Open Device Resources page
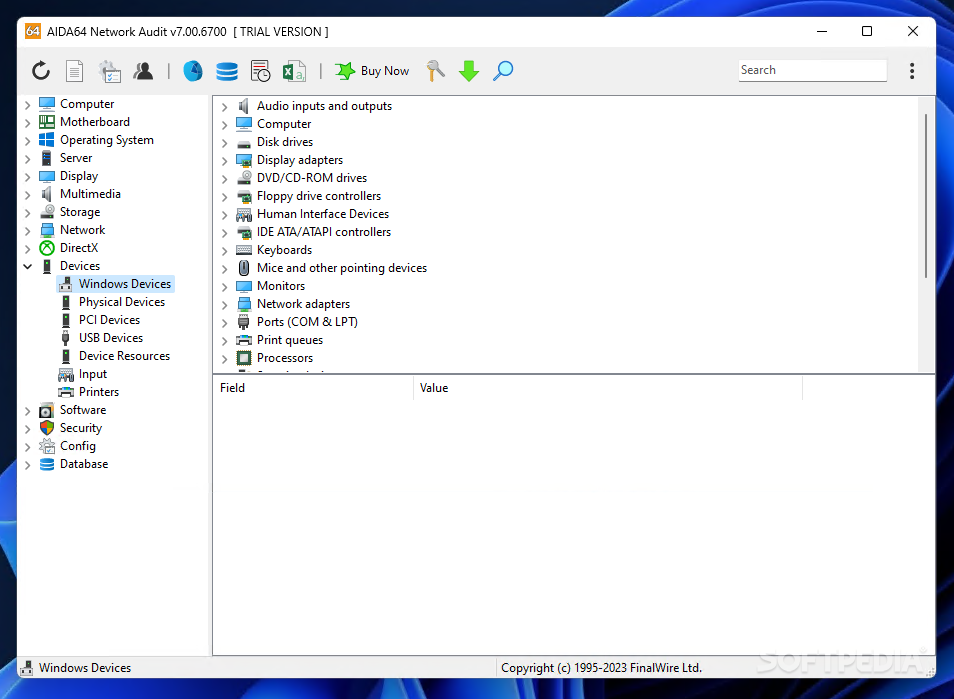Image resolution: width=954 pixels, height=699 pixels. [x=124, y=355]
